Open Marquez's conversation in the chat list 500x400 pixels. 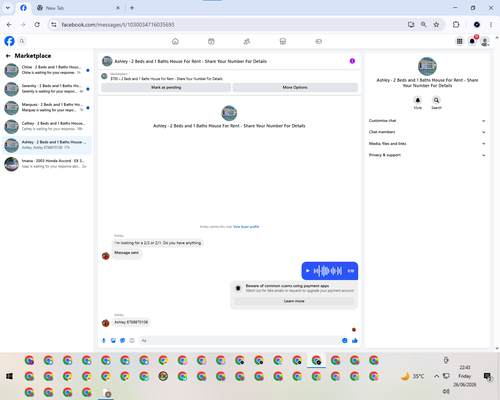[x=47, y=107]
